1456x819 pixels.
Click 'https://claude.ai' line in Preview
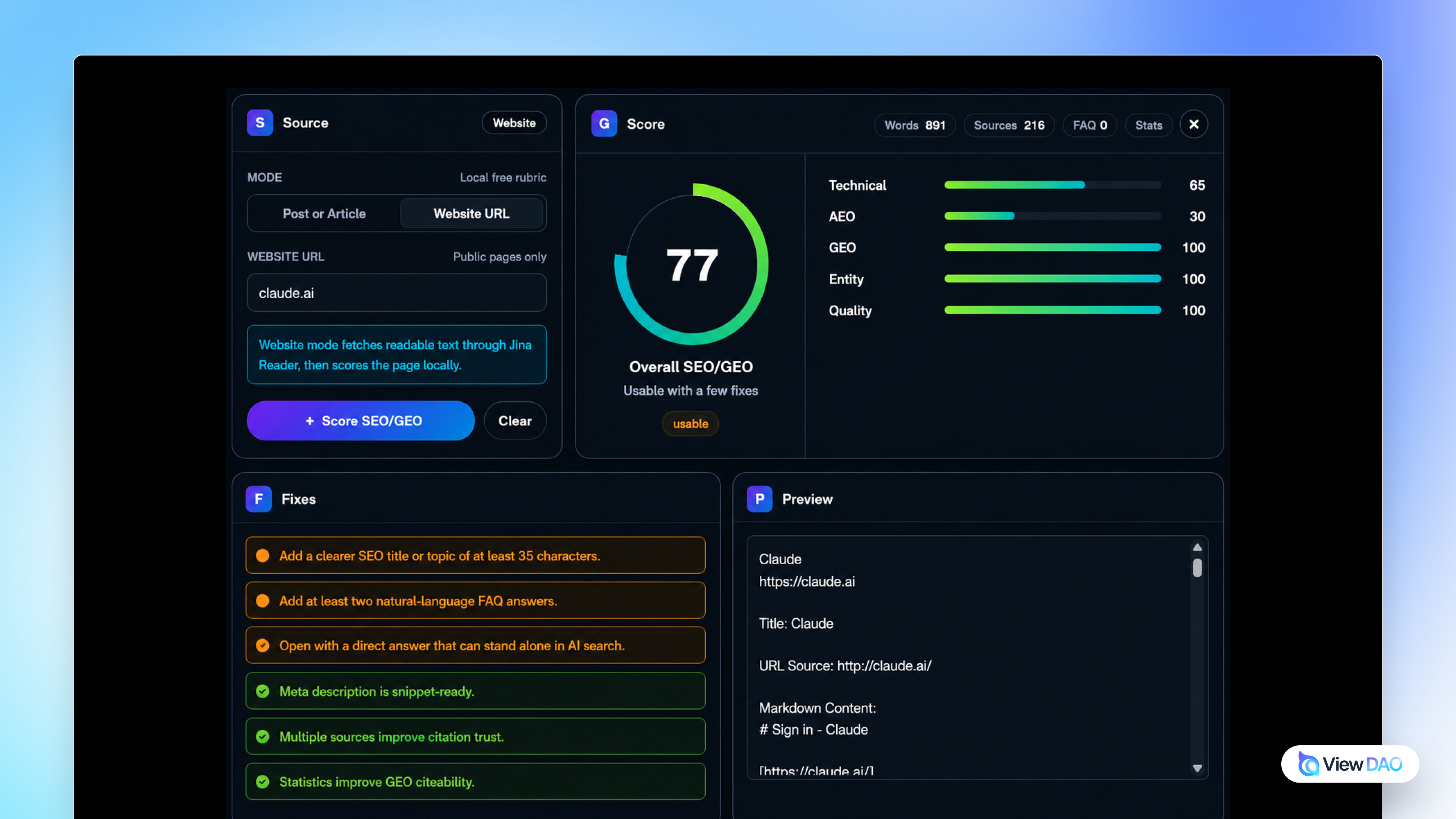click(x=807, y=581)
